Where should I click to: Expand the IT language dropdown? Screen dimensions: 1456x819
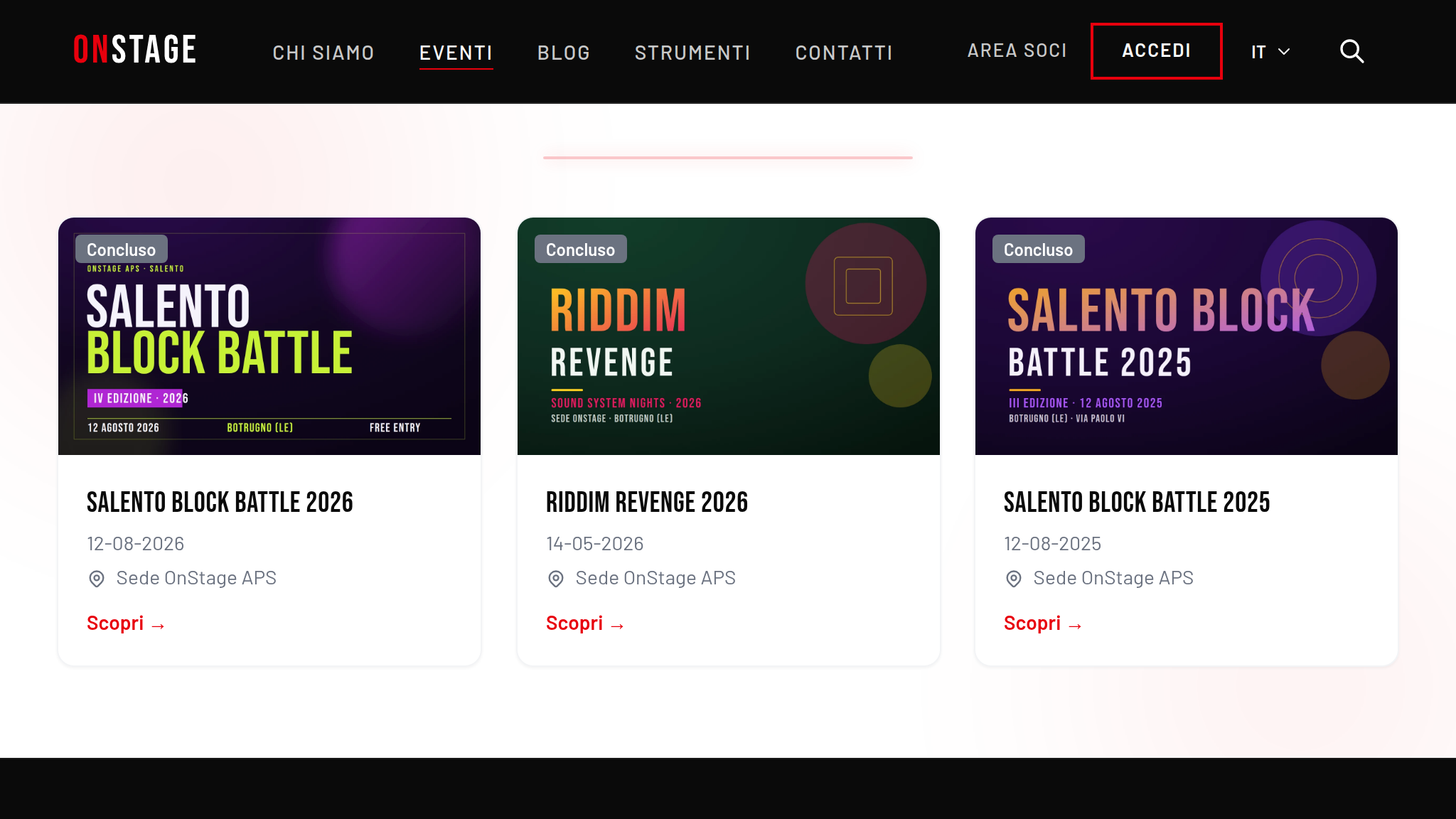(1270, 52)
